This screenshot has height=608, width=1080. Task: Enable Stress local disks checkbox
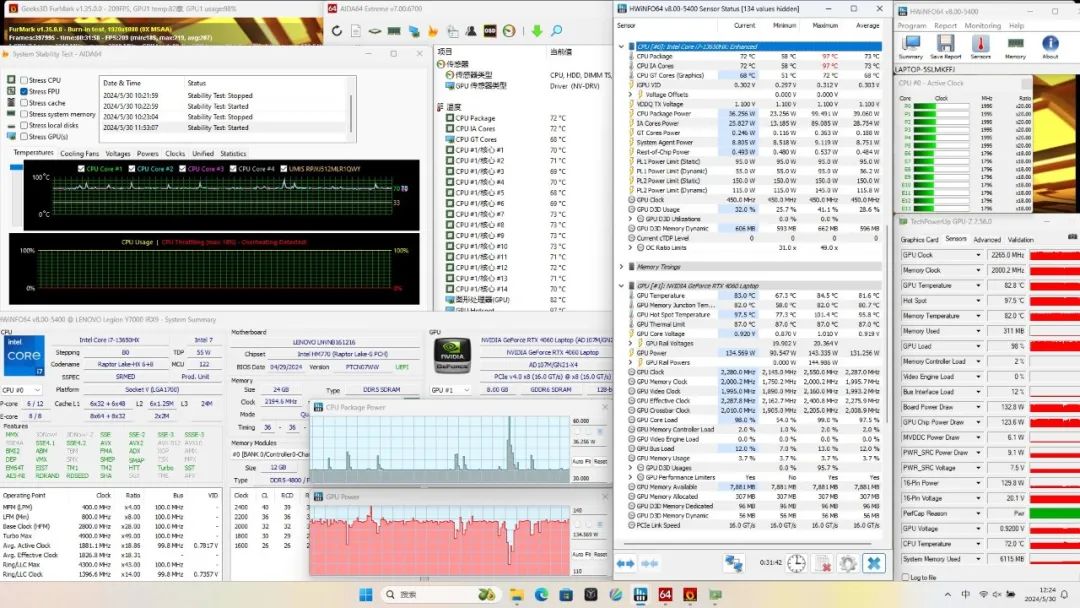[24, 125]
